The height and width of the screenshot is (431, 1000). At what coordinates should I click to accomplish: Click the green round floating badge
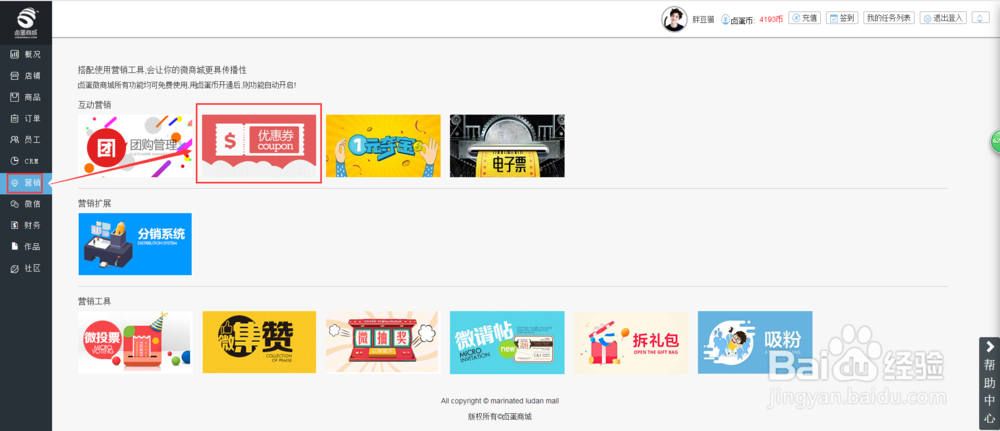(995, 141)
